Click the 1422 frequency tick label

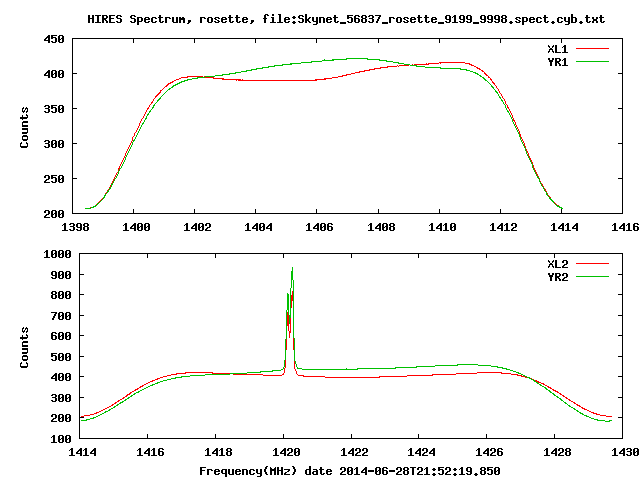pyautogui.click(x=354, y=452)
